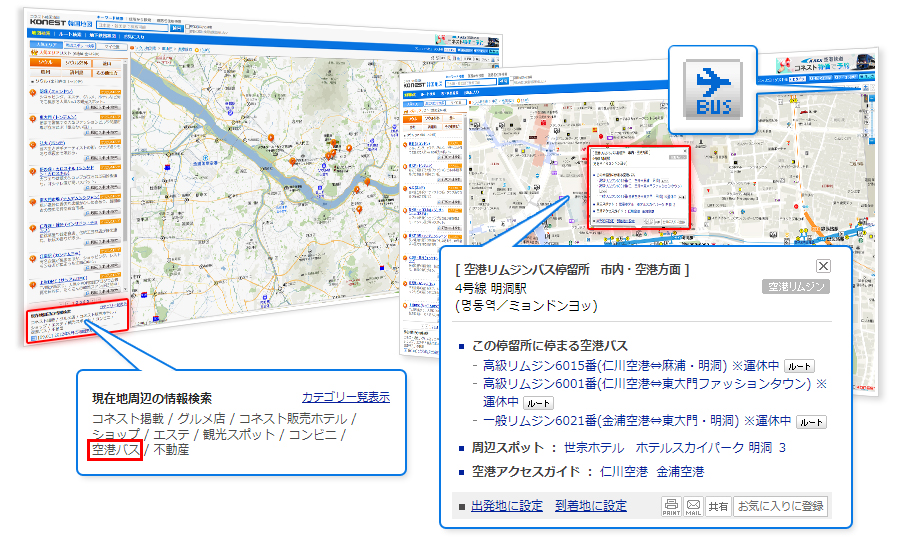Open the 高級リムジン6015番 bus link
Viewport: 898px width, 541px height.
click(x=603, y=366)
